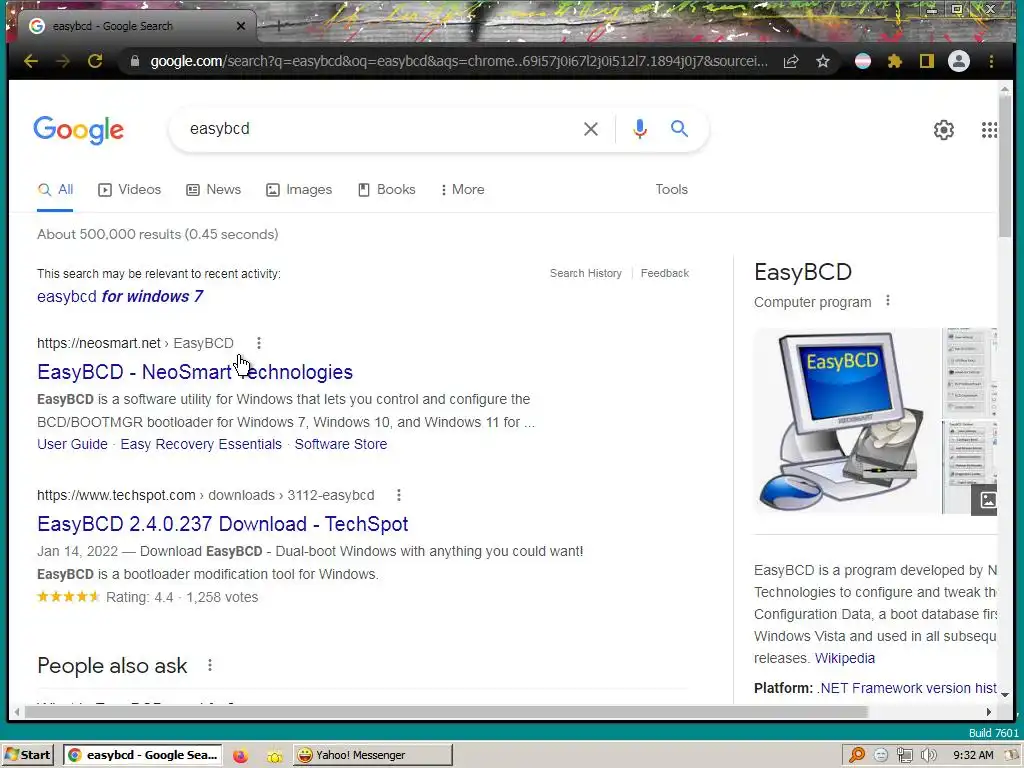1024x768 pixels.
Task: Open EasyBCD 2.4.0.237 Download - TechSpot
Action: [223, 524]
